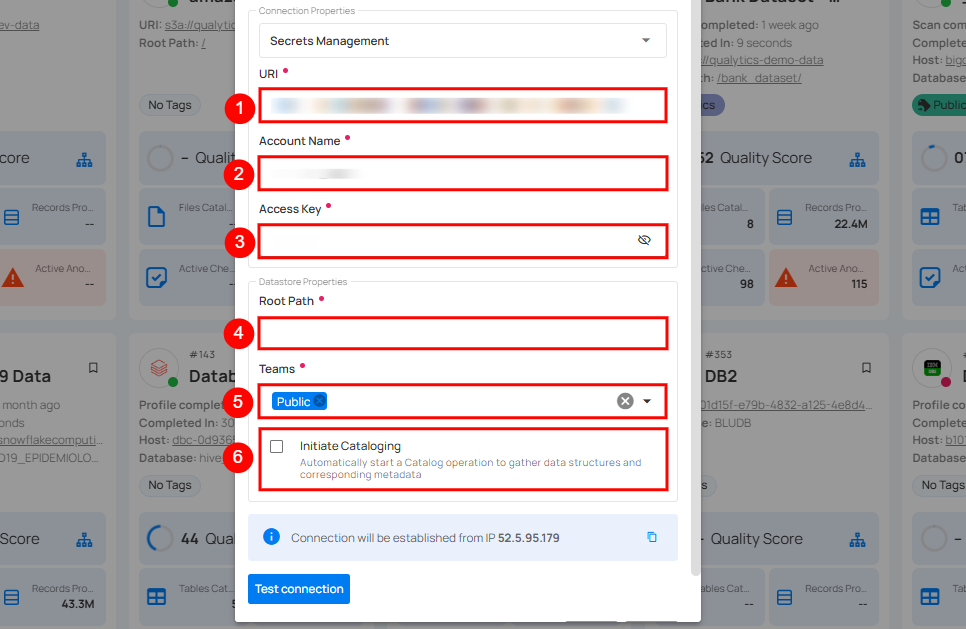Click the 44 quality score progress ring

160,538
